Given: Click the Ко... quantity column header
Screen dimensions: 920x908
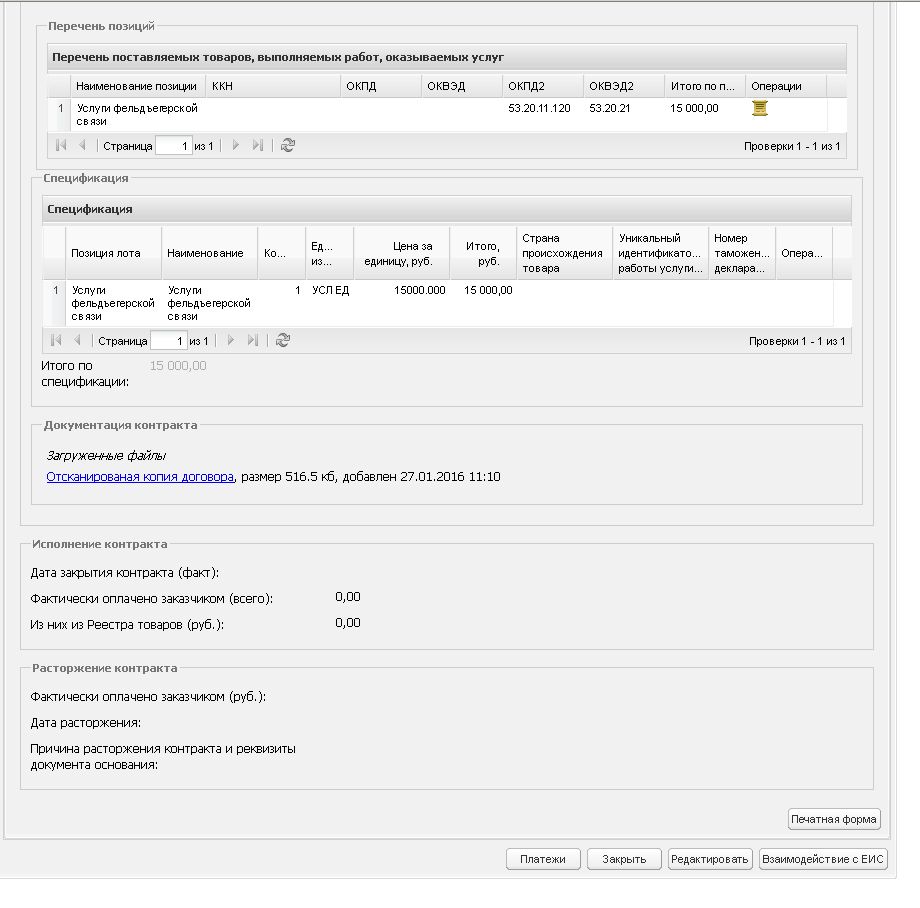Looking at the screenshot, I should pyautogui.click(x=282, y=253).
